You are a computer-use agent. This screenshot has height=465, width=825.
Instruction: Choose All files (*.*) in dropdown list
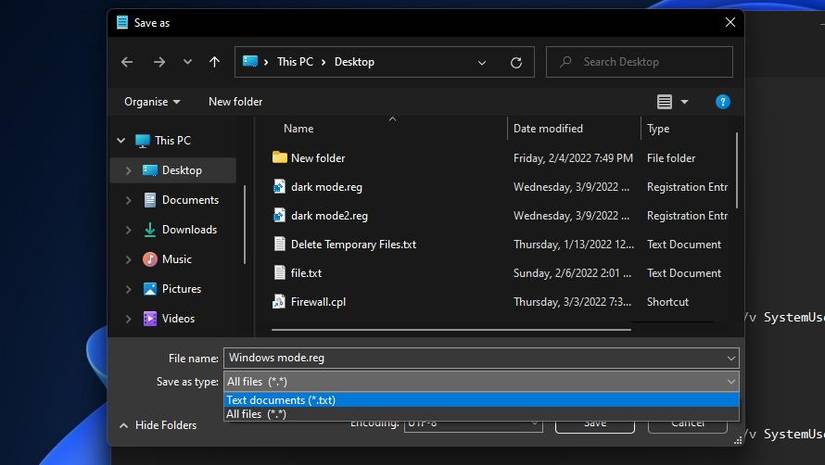(x=481, y=414)
